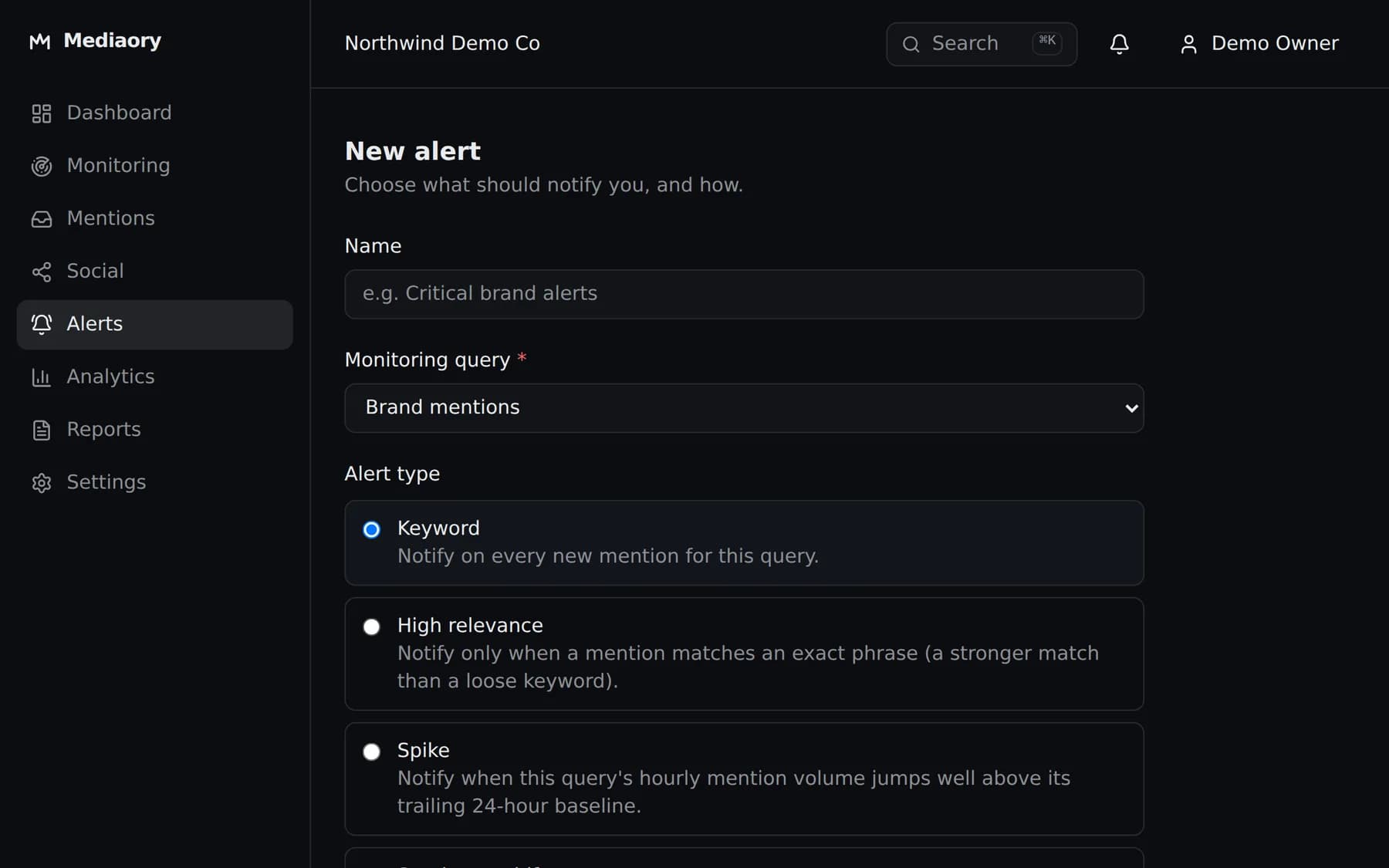The width and height of the screenshot is (1389, 868).
Task: Choose the High relevance radio option
Action: 371,627
